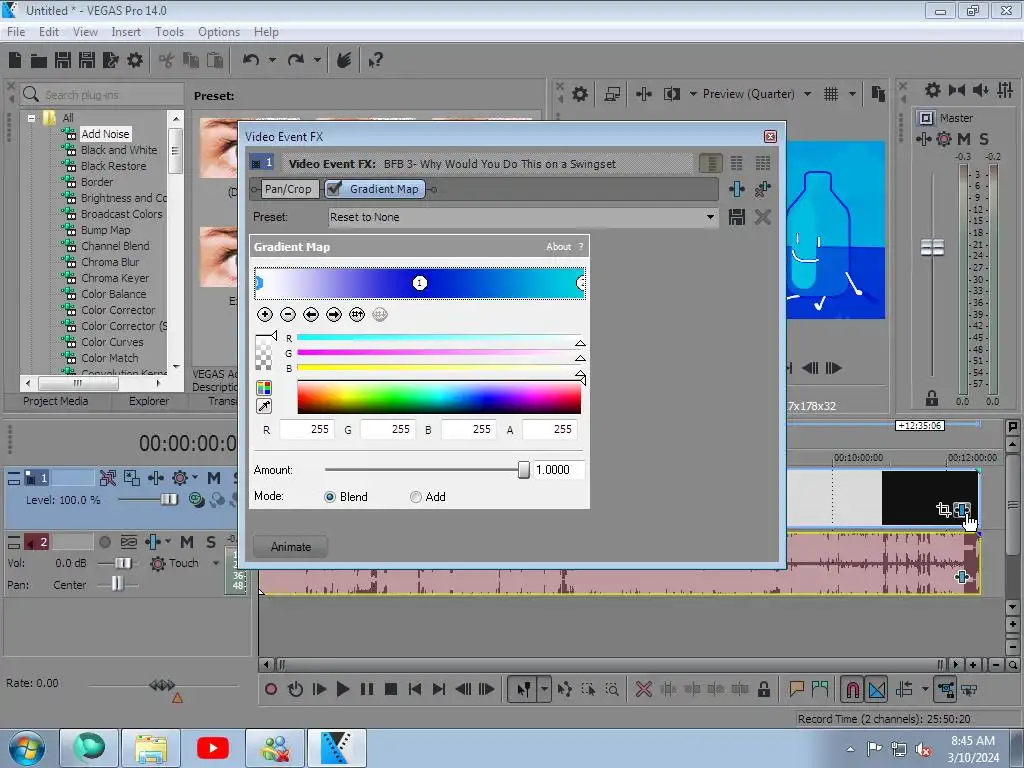Open the Touch automation mode dropdown
The width and height of the screenshot is (1024, 768).
click(216, 563)
